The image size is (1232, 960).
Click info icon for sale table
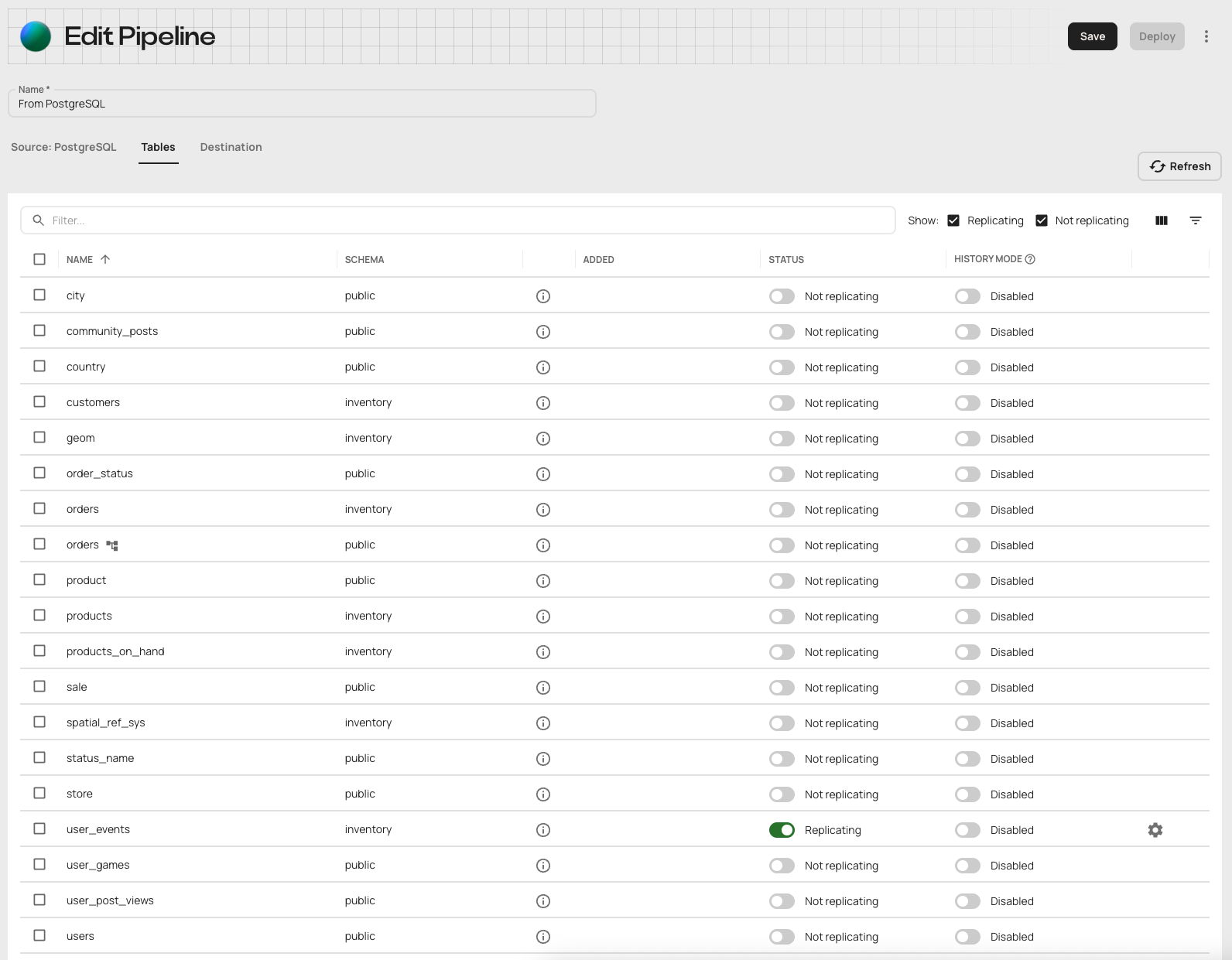[x=543, y=688]
